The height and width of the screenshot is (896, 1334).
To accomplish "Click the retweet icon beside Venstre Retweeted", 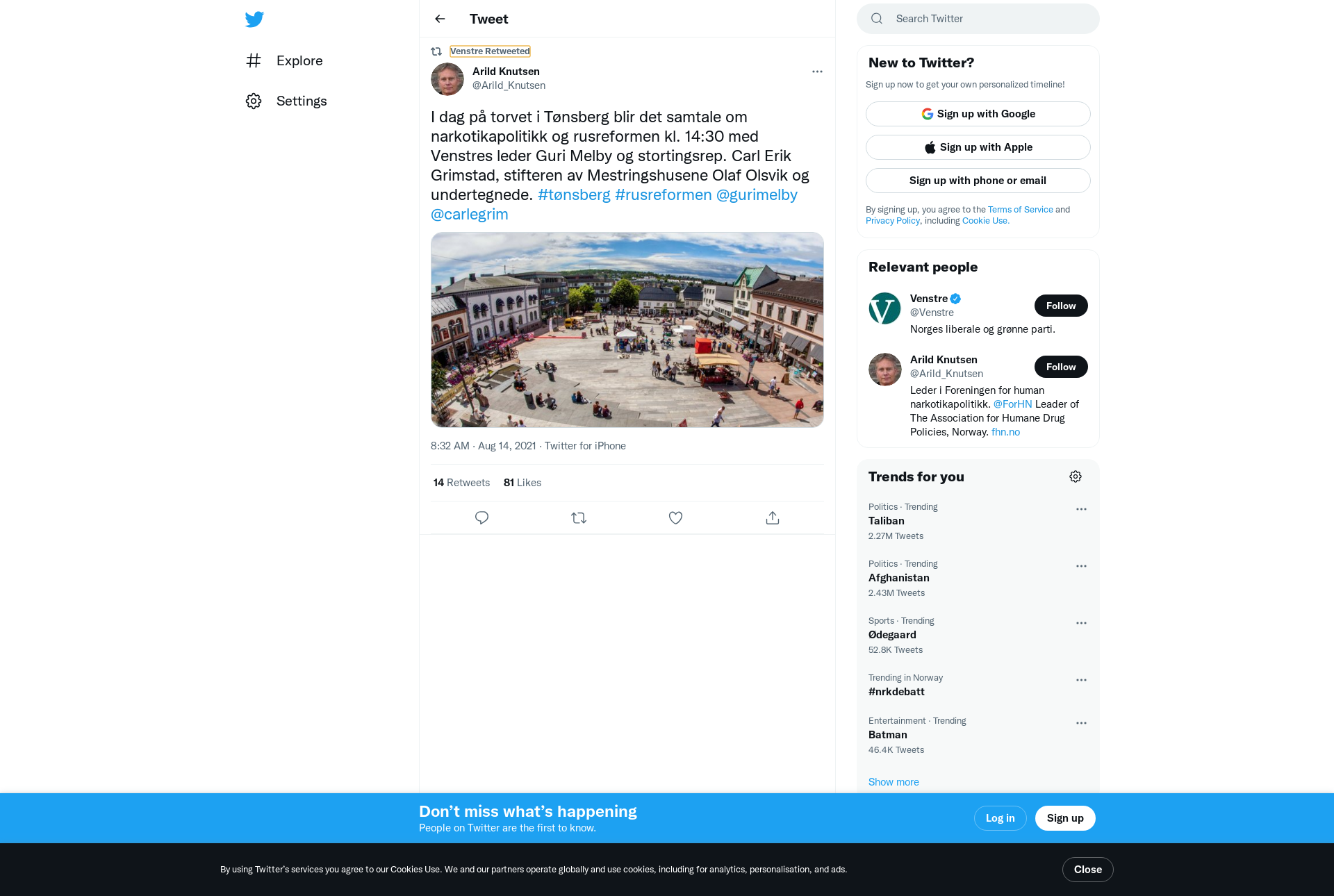I will click(x=436, y=51).
